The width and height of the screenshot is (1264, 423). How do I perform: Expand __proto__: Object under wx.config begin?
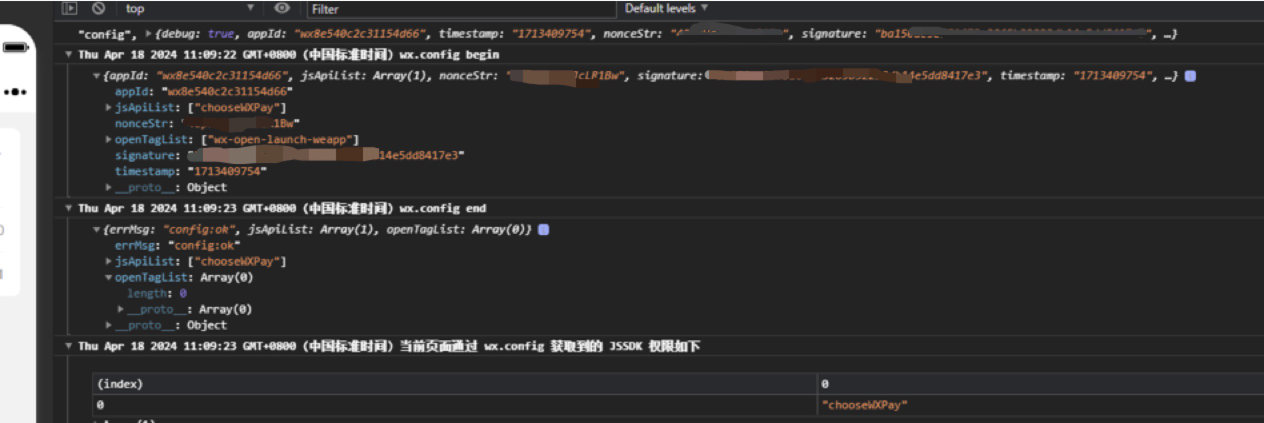(109, 187)
